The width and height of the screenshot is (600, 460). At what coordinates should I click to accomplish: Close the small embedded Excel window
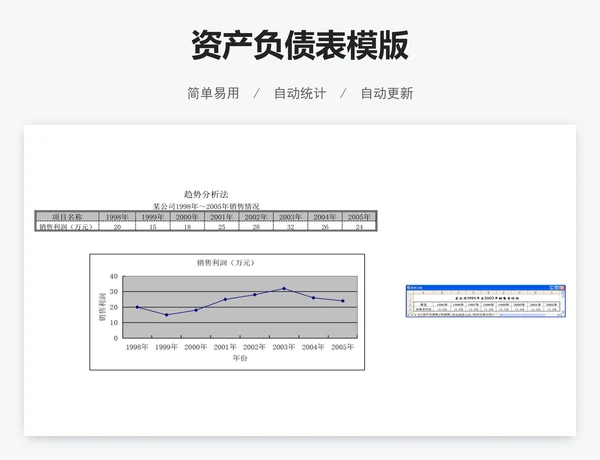coord(562,287)
